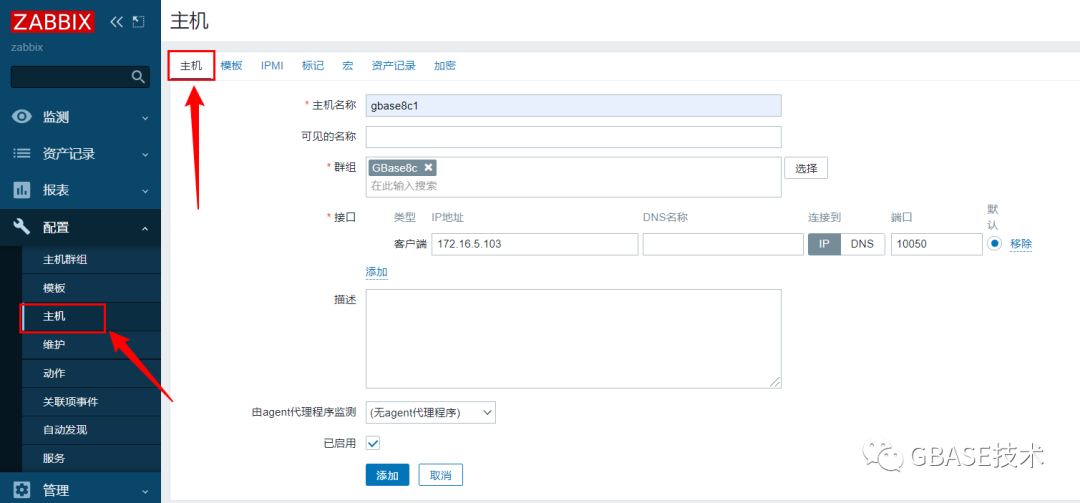Switch to the 标记 tab
The image size is (1080, 503).
[x=313, y=66]
